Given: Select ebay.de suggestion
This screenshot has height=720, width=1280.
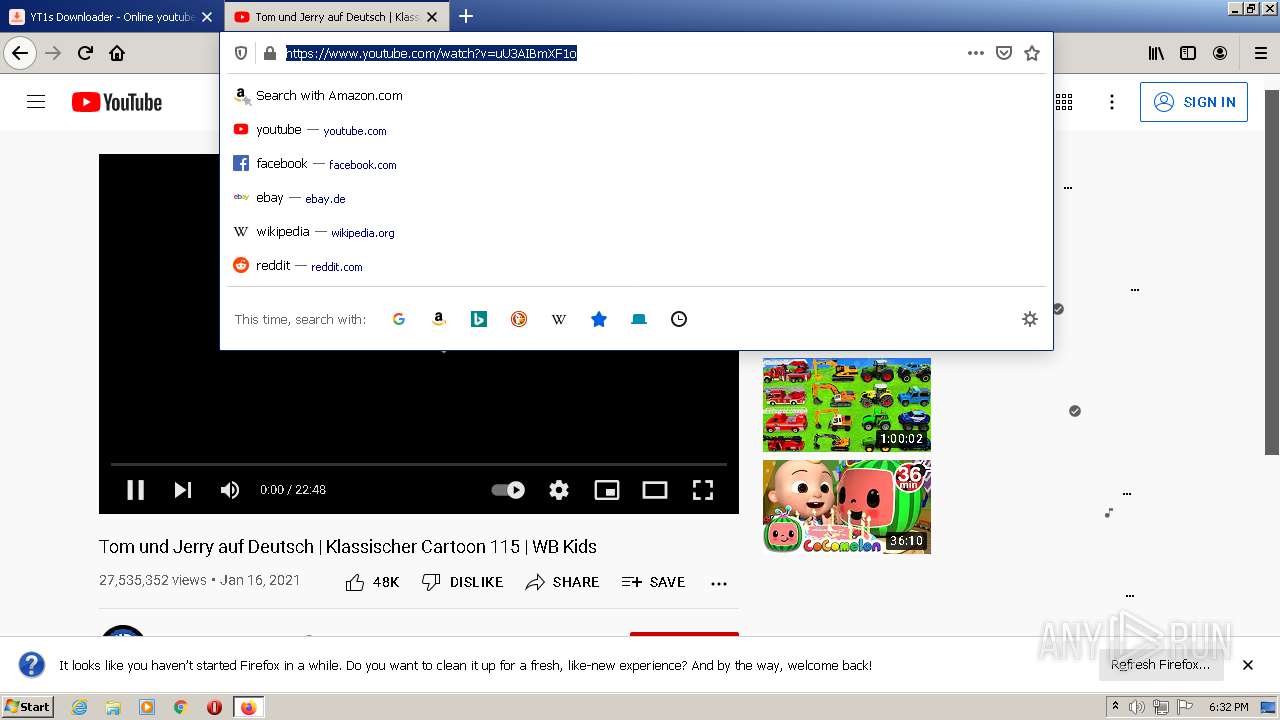Looking at the screenshot, I should click(x=636, y=198).
